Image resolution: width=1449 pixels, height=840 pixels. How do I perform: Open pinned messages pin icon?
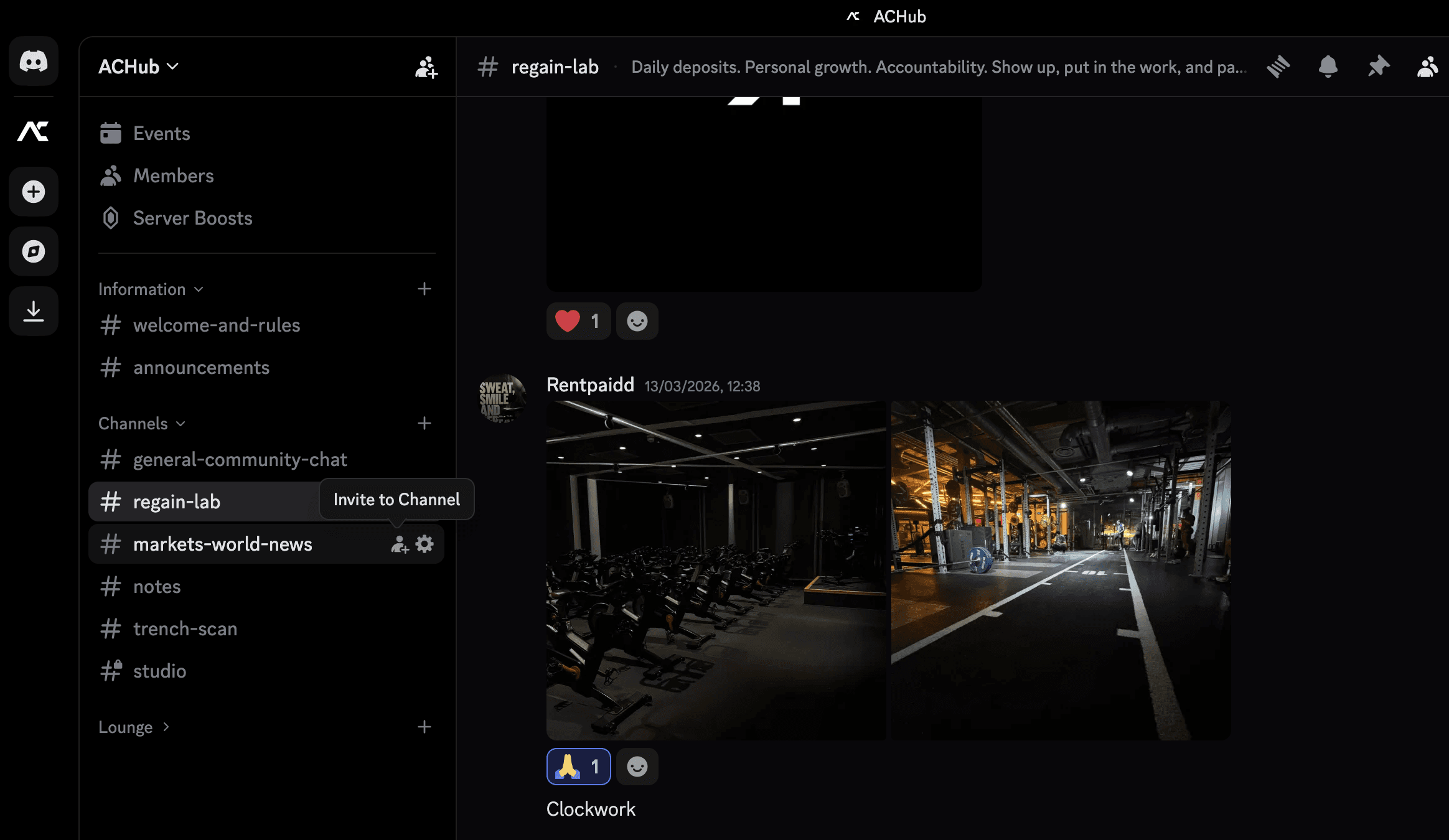(1378, 67)
